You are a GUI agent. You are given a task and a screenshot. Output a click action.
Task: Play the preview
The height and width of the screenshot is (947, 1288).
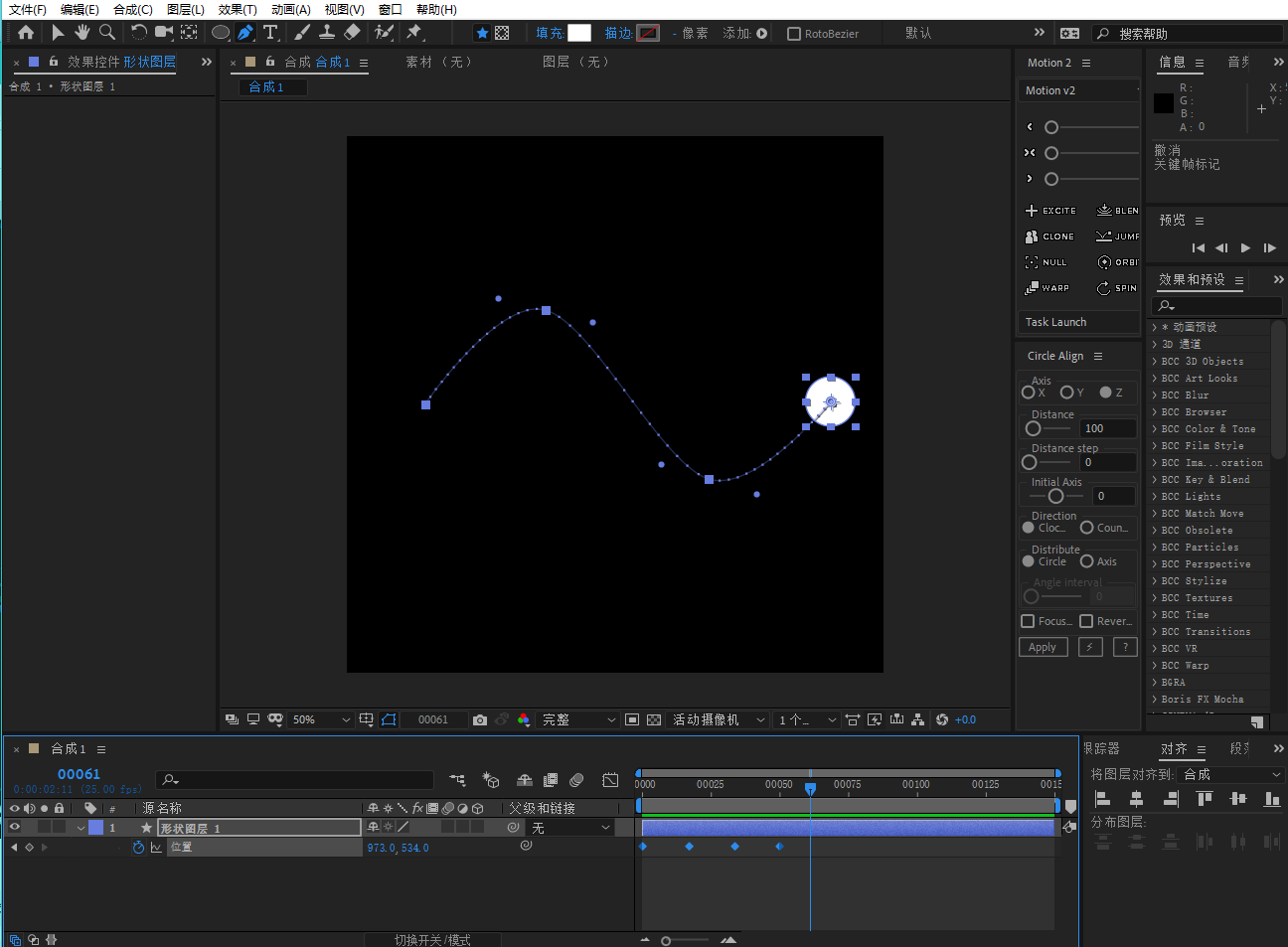pos(1245,247)
